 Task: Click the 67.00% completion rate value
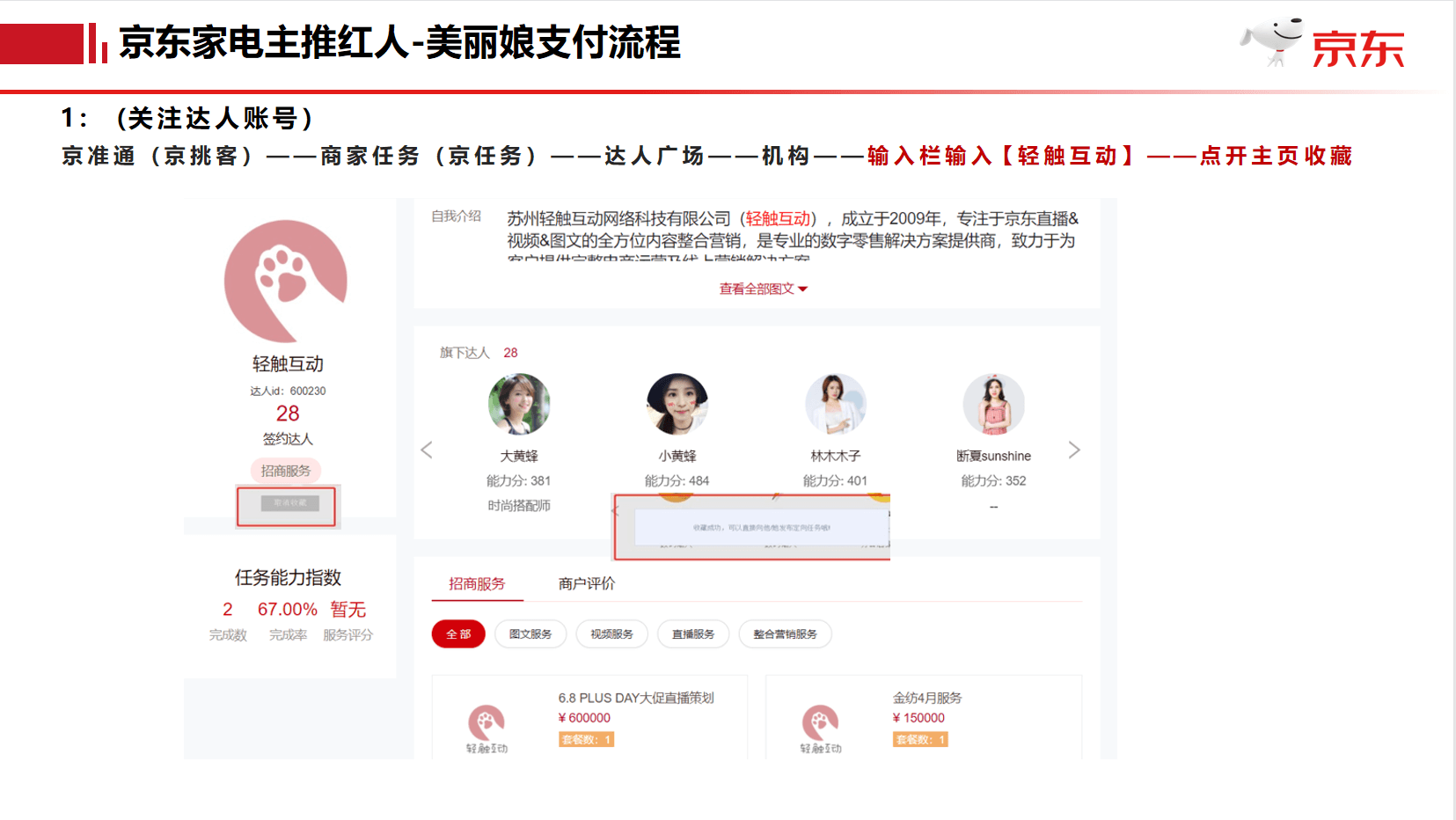click(288, 609)
